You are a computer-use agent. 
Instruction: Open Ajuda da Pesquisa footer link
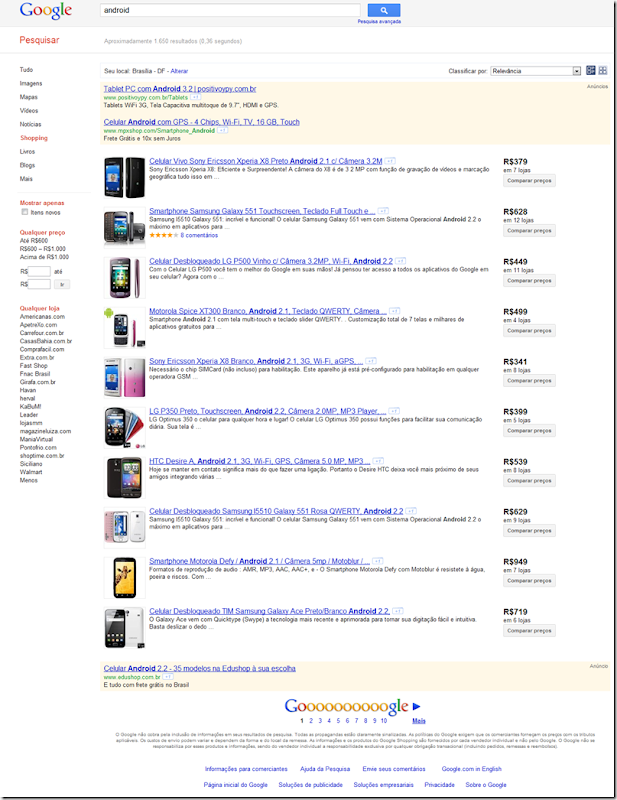point(325,769)
